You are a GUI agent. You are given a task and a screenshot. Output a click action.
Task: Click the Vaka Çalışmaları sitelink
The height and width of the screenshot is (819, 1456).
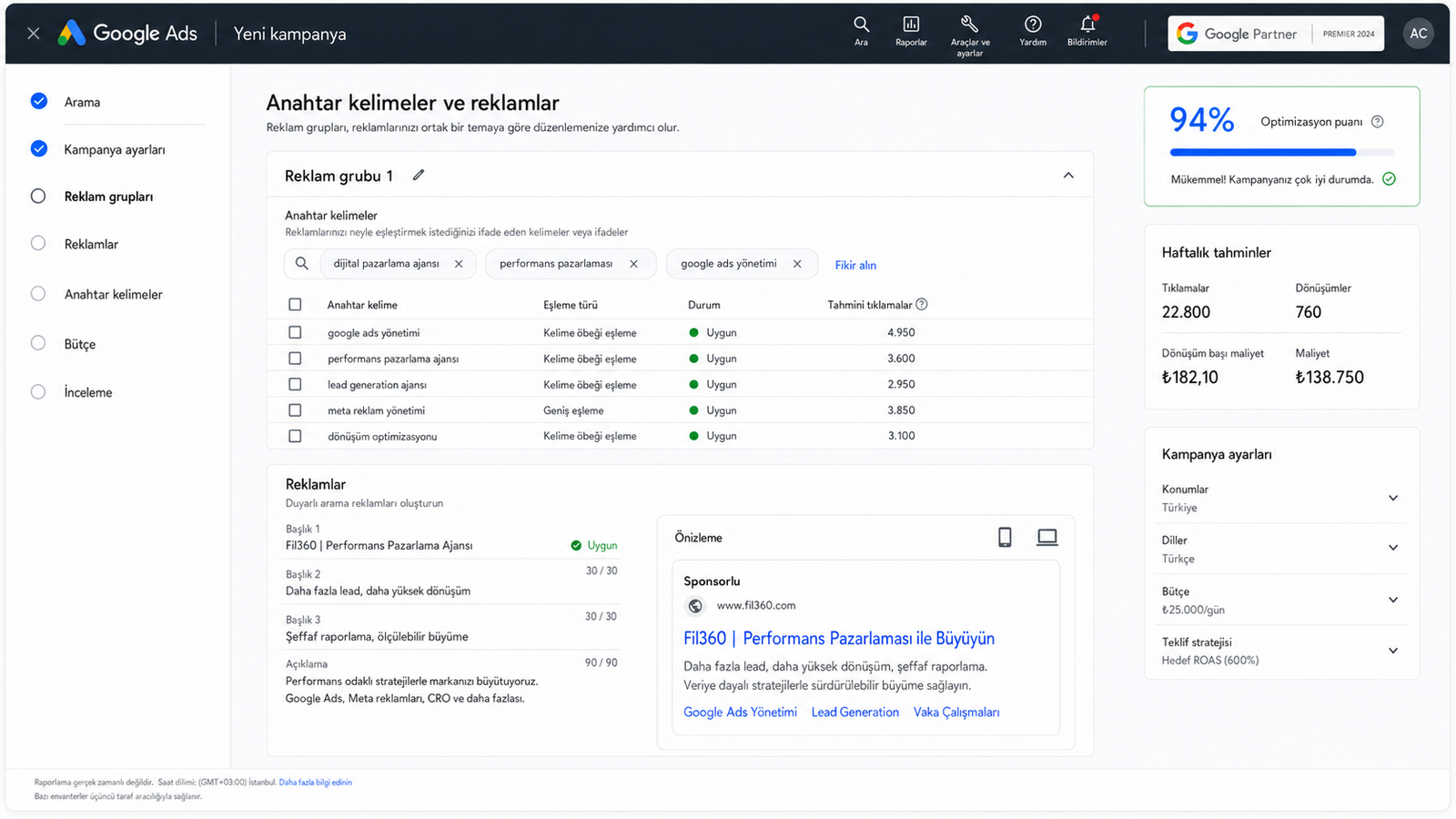pos(956,713)
